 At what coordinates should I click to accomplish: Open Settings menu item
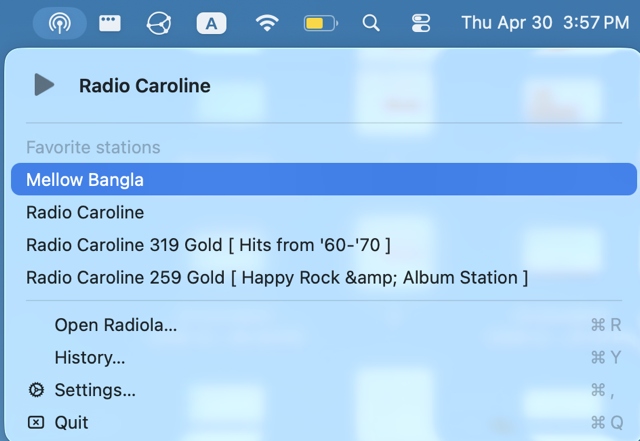coord(324,390)
